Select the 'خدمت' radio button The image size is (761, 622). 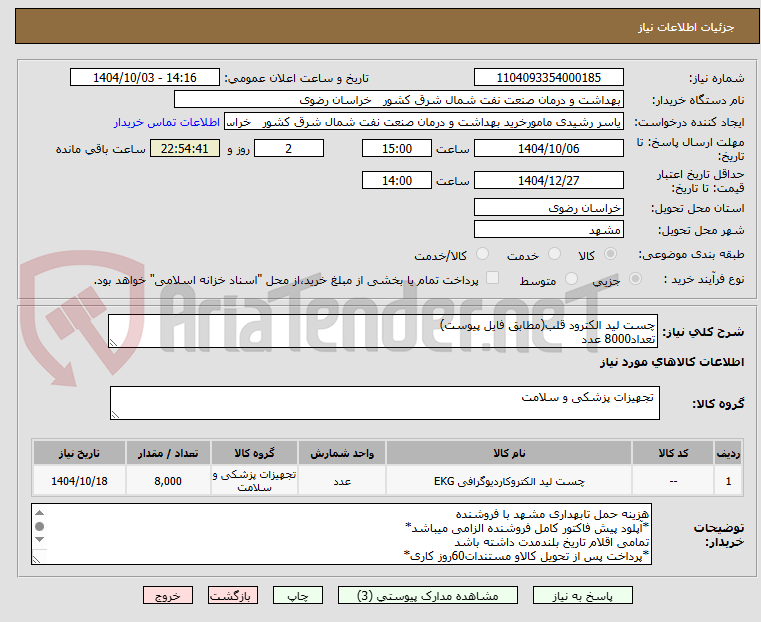[554, 254]
